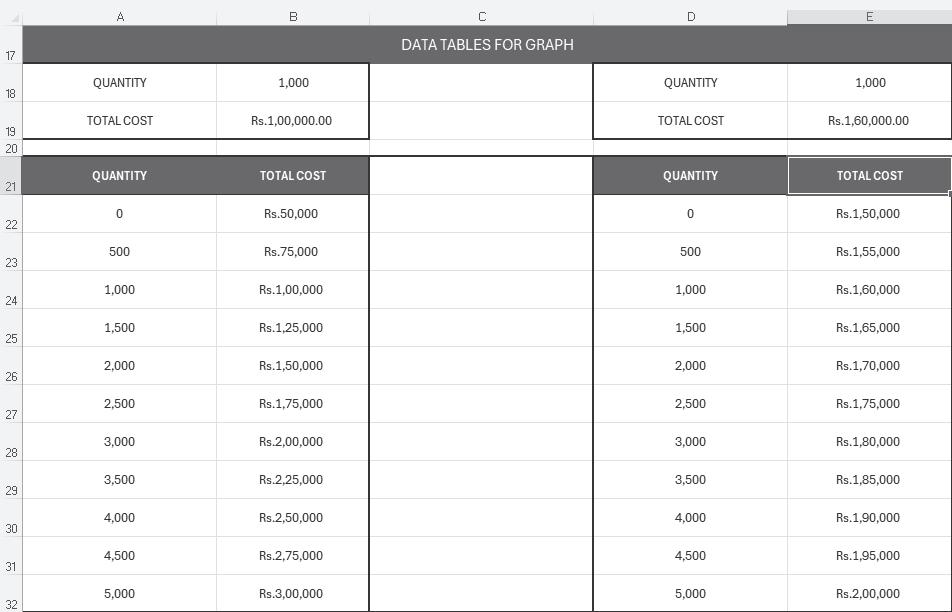952x612 pixels.
Task: Select the column A header
Action: click(x=120, y=17)
